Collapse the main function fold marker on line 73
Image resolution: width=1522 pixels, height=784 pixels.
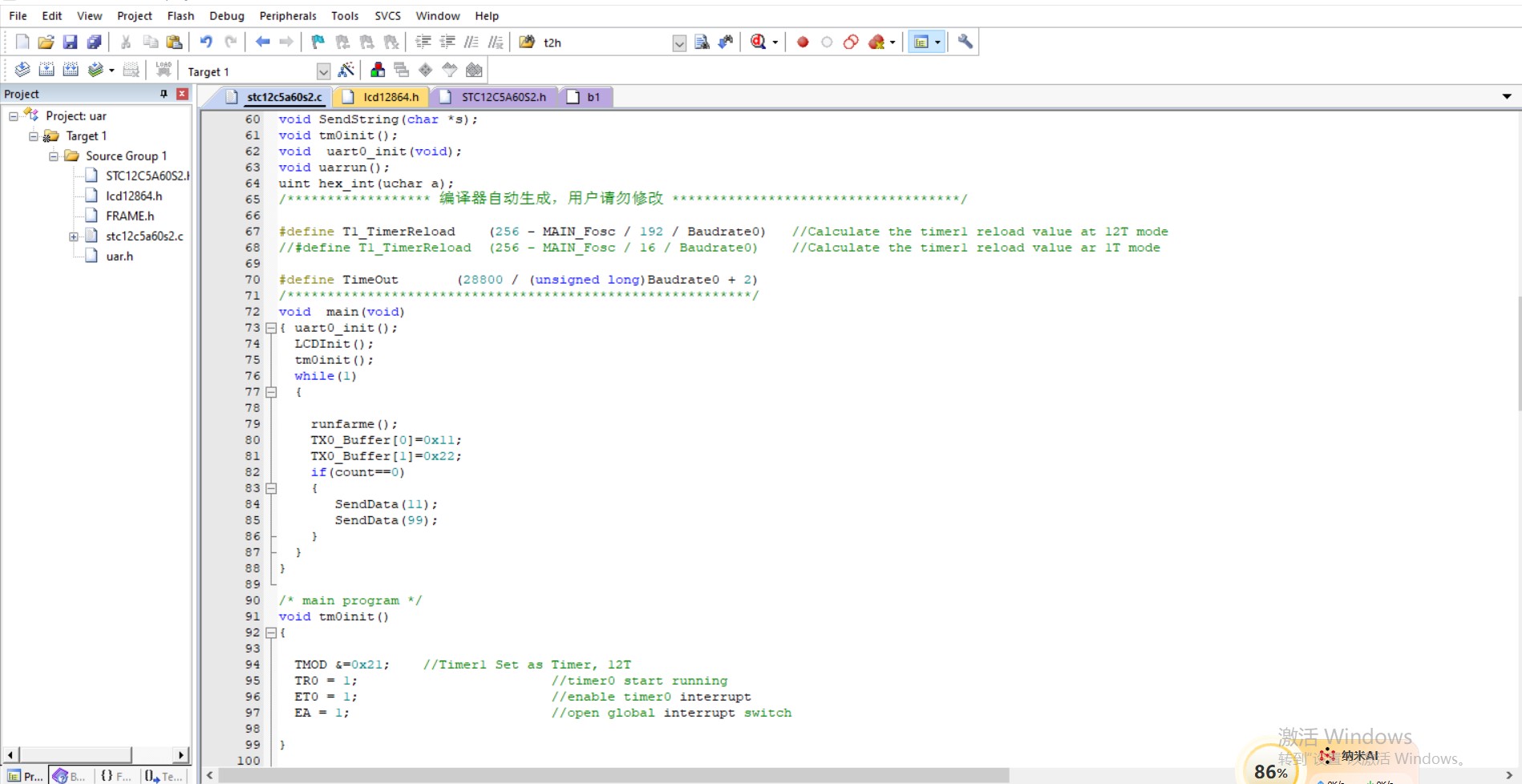(271, 328)
